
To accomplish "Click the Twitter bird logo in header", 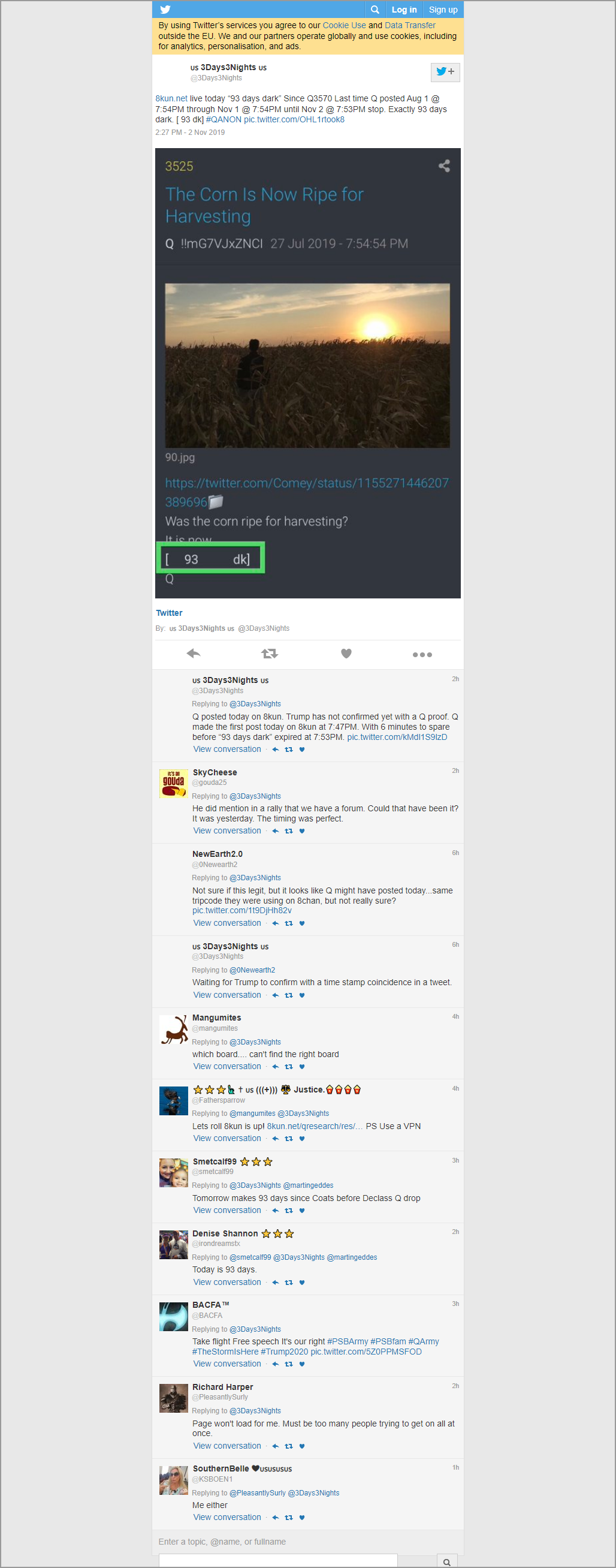I will pos(165,10).
